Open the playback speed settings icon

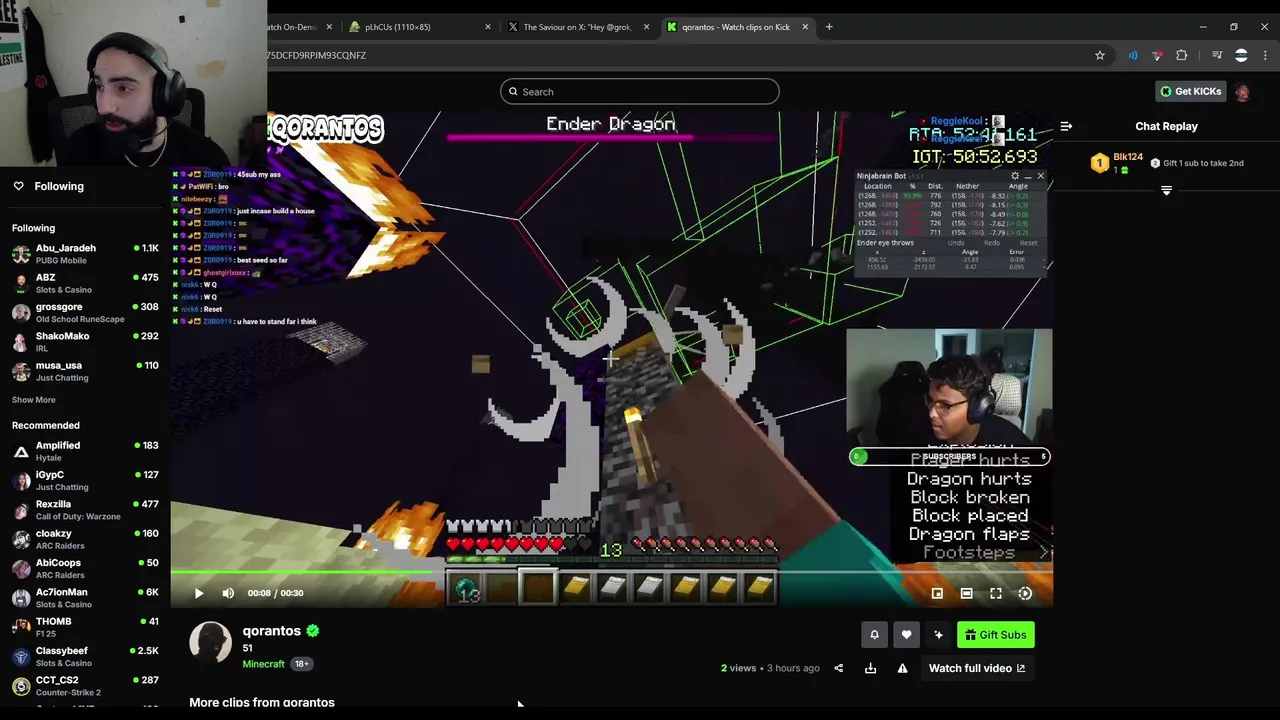[1025, 593]
